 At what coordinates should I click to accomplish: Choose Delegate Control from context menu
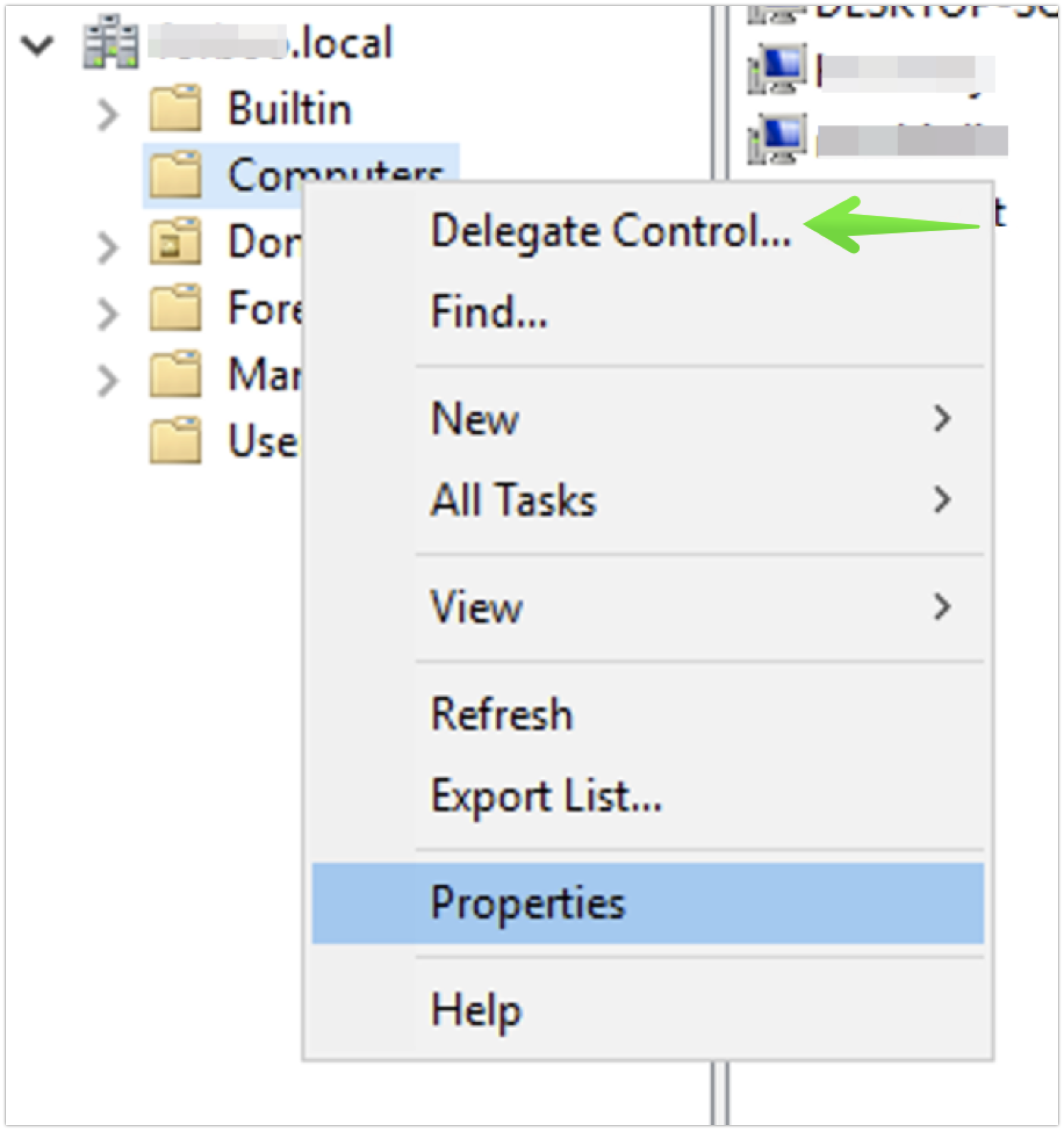click(x=610, y=231)
